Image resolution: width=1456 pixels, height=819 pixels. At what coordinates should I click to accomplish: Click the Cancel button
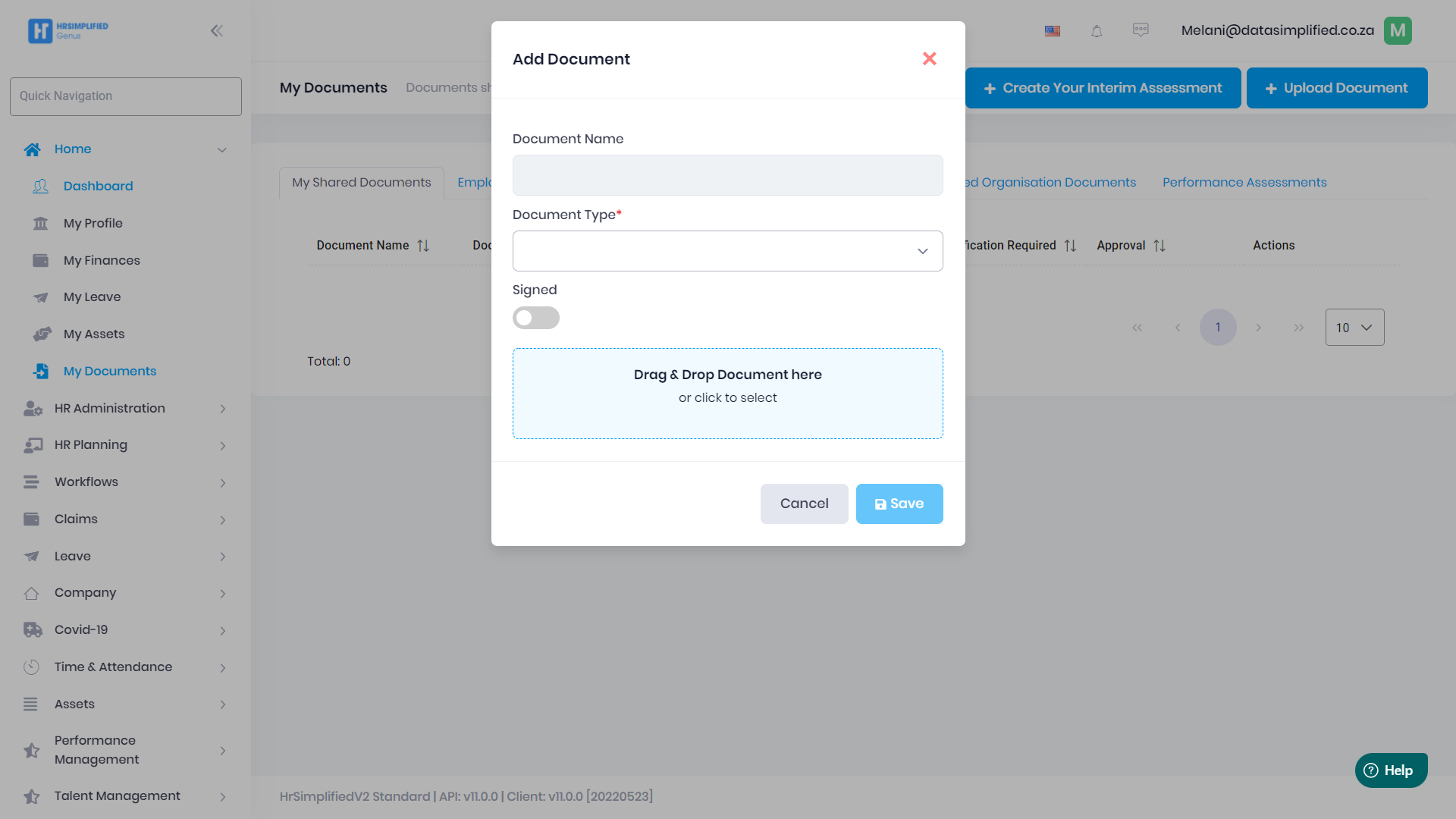(x=804, y=504)
